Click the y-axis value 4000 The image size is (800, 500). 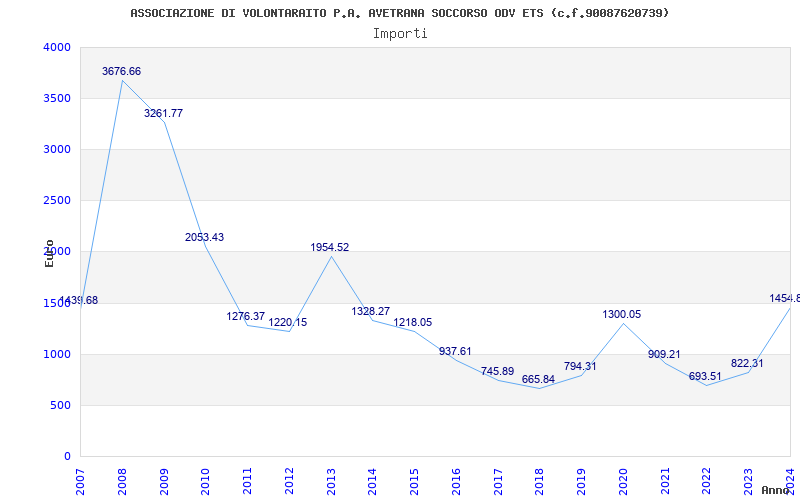click(57, 47)
